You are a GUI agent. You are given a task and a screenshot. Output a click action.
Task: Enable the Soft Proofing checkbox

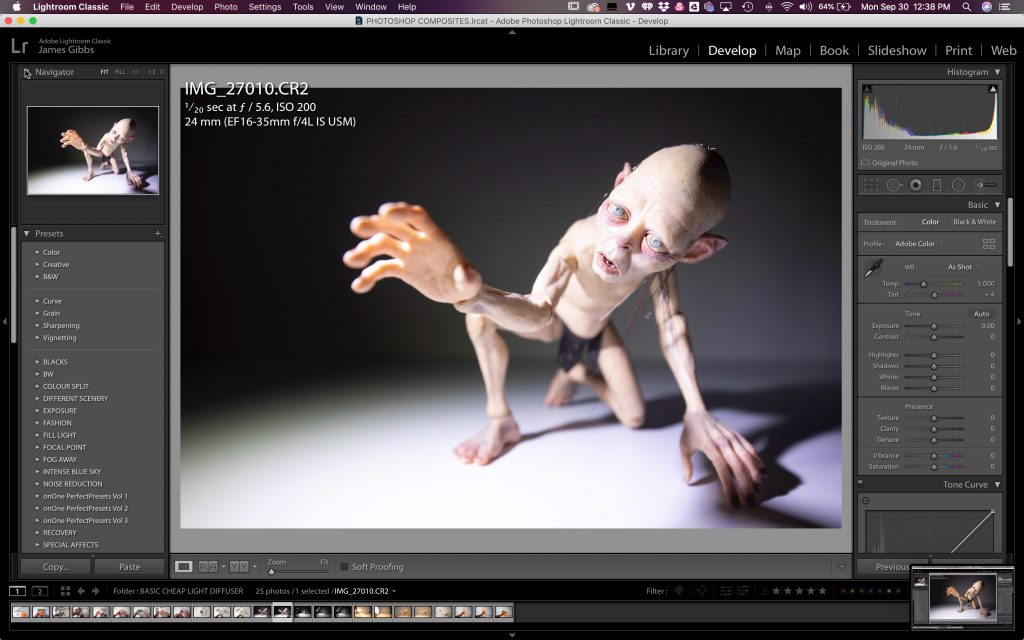tap(344, 567)
